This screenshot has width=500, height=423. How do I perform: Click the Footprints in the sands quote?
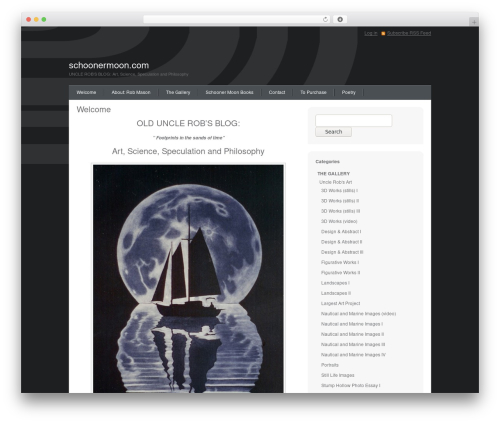point(189,138)
